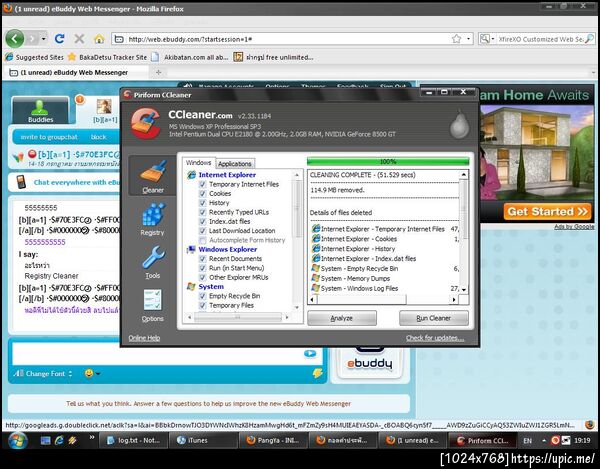The height and width of the screenshot is (469, 600).
Task: Switch to the Applications tab in CCleaner
Action: tap(235, 164)
